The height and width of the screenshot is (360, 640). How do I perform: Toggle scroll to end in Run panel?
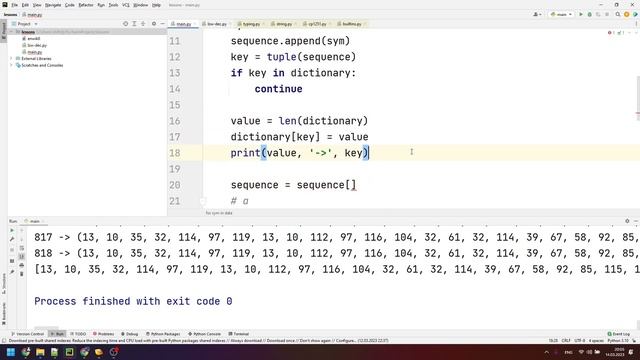[22, 256]
